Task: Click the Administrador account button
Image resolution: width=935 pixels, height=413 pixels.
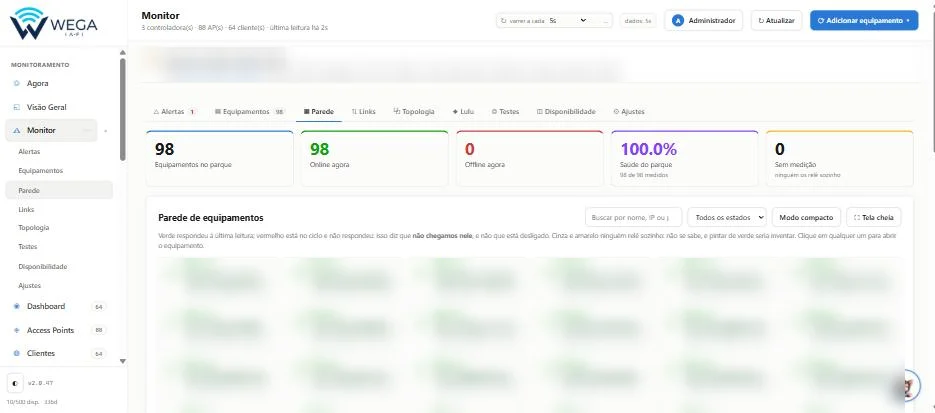Action: click(x=704, y=20)
